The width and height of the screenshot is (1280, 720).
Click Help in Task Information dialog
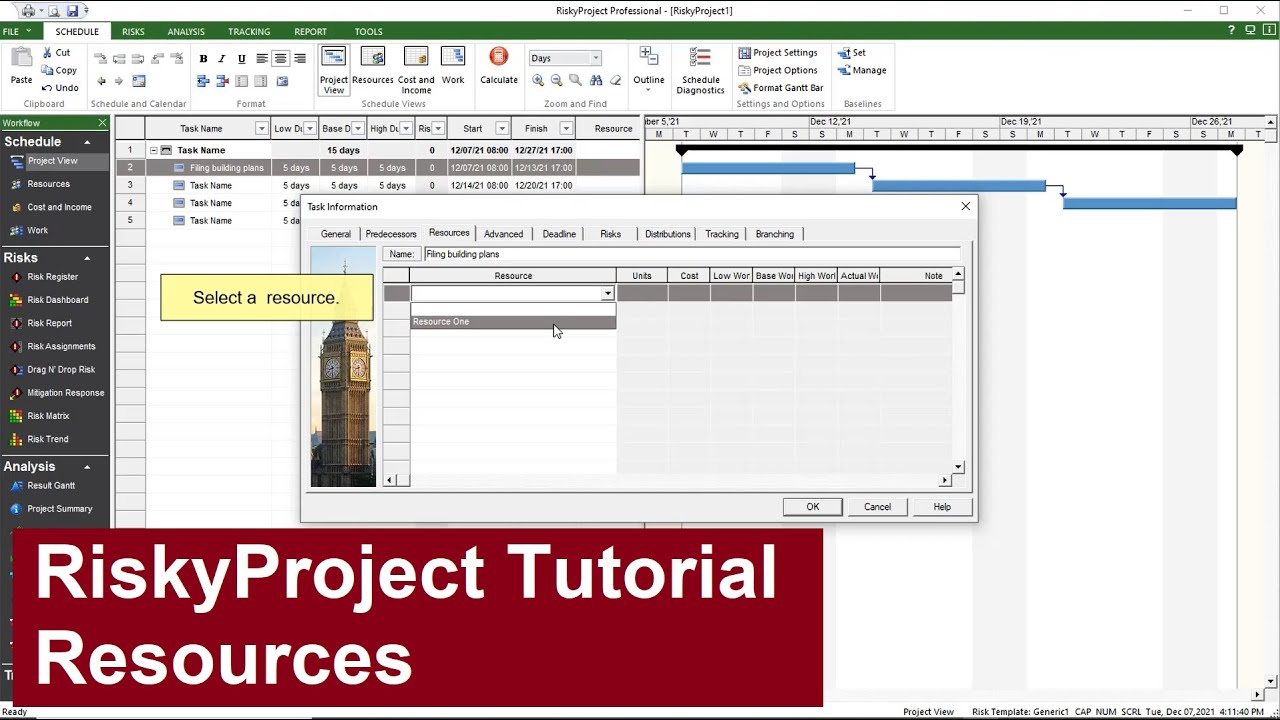tap(942, 507)
